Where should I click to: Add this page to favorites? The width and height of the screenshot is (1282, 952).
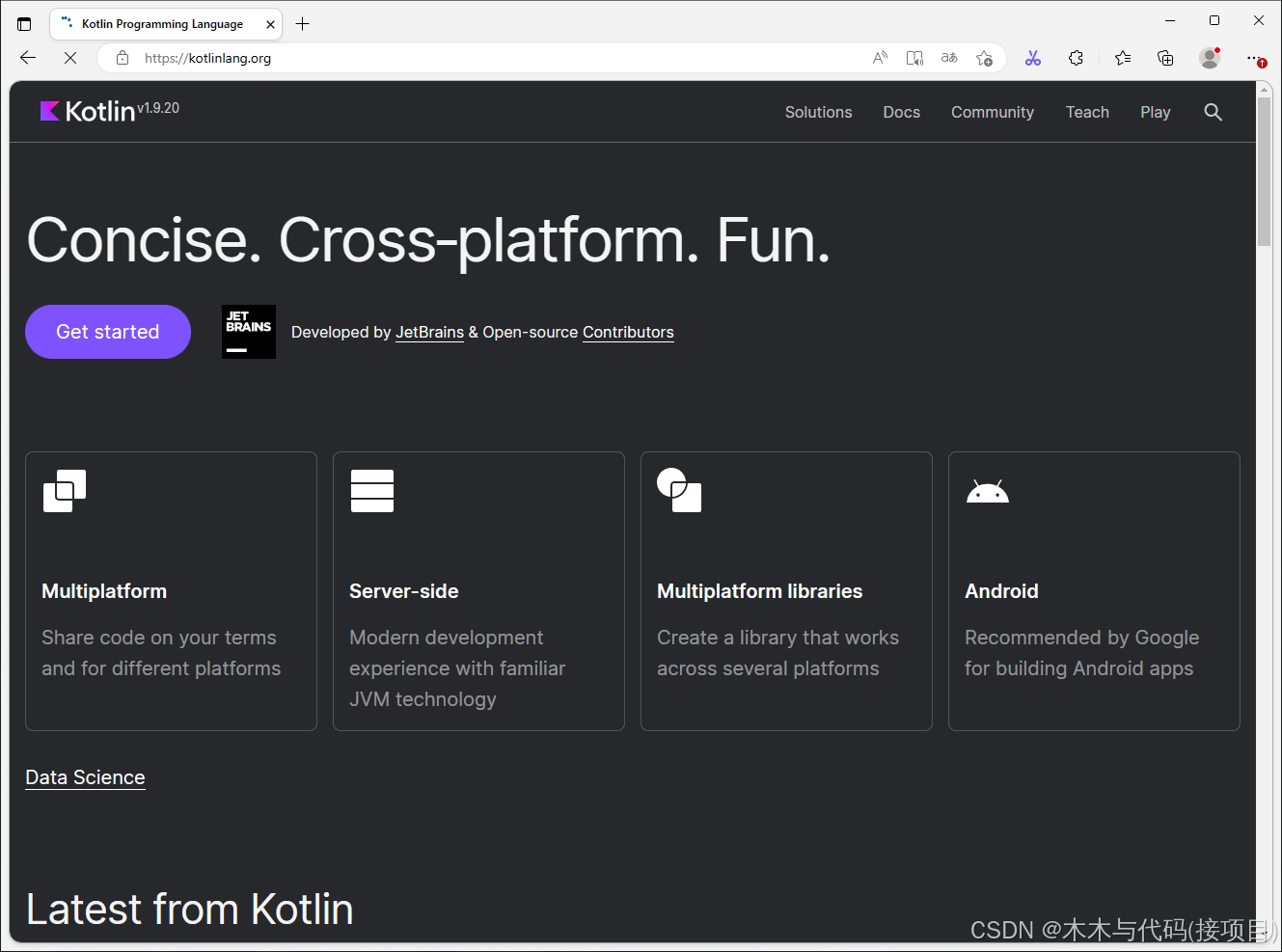[985, 58]
